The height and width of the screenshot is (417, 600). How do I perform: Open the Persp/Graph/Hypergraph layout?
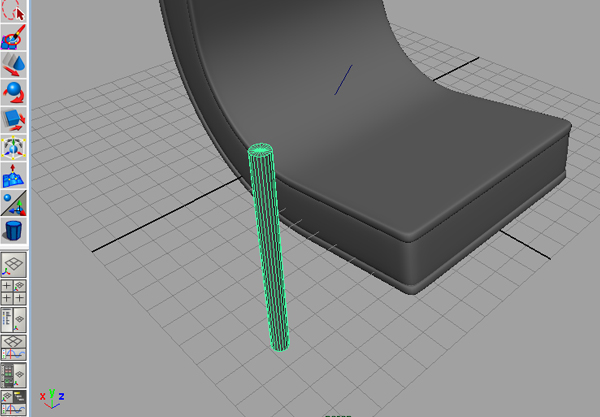13,400
